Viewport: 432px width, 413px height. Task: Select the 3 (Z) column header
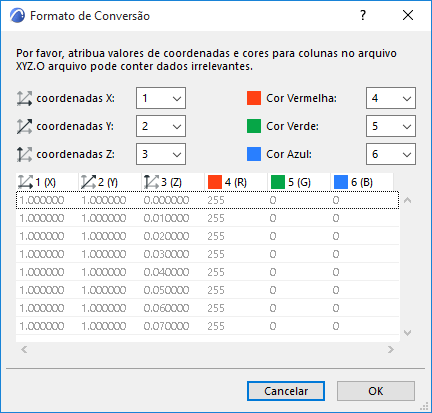click(x=173, y=182)
